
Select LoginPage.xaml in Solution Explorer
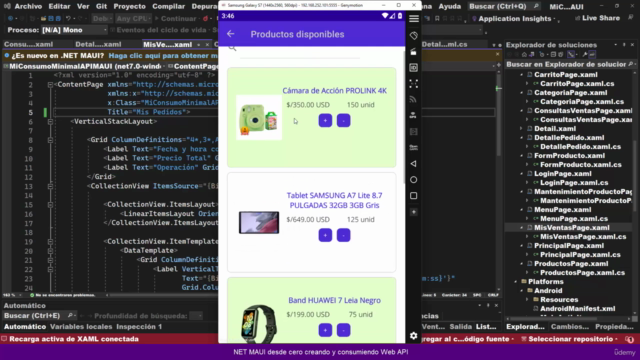[x=562, y=174]
